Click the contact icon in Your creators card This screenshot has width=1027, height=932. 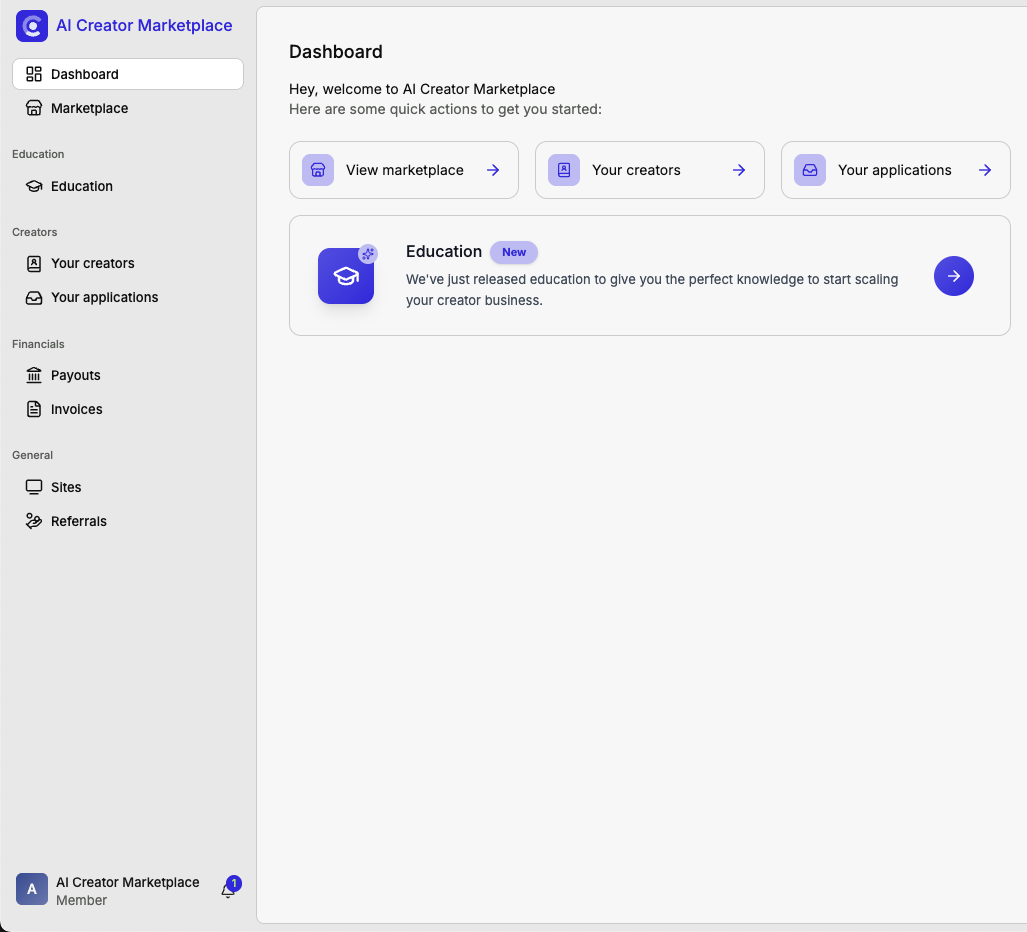point(564,170)
